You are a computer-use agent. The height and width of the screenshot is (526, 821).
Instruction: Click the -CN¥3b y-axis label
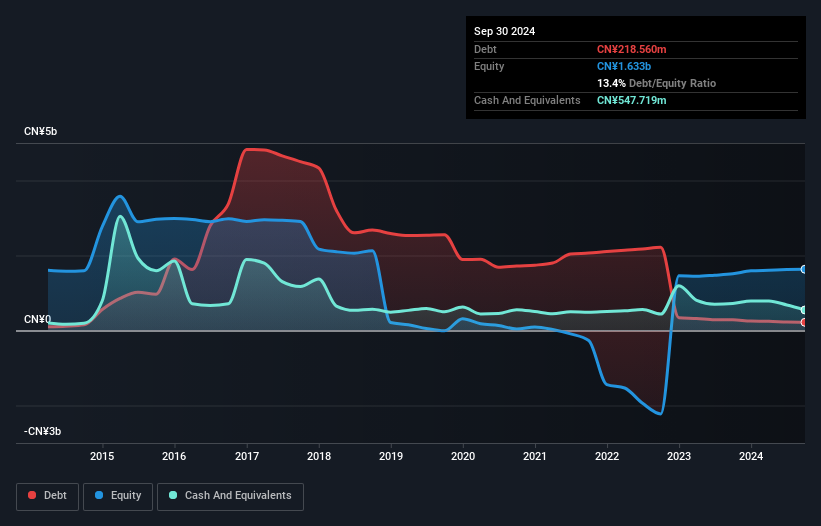pyautogui.click(x=42, y=431)
